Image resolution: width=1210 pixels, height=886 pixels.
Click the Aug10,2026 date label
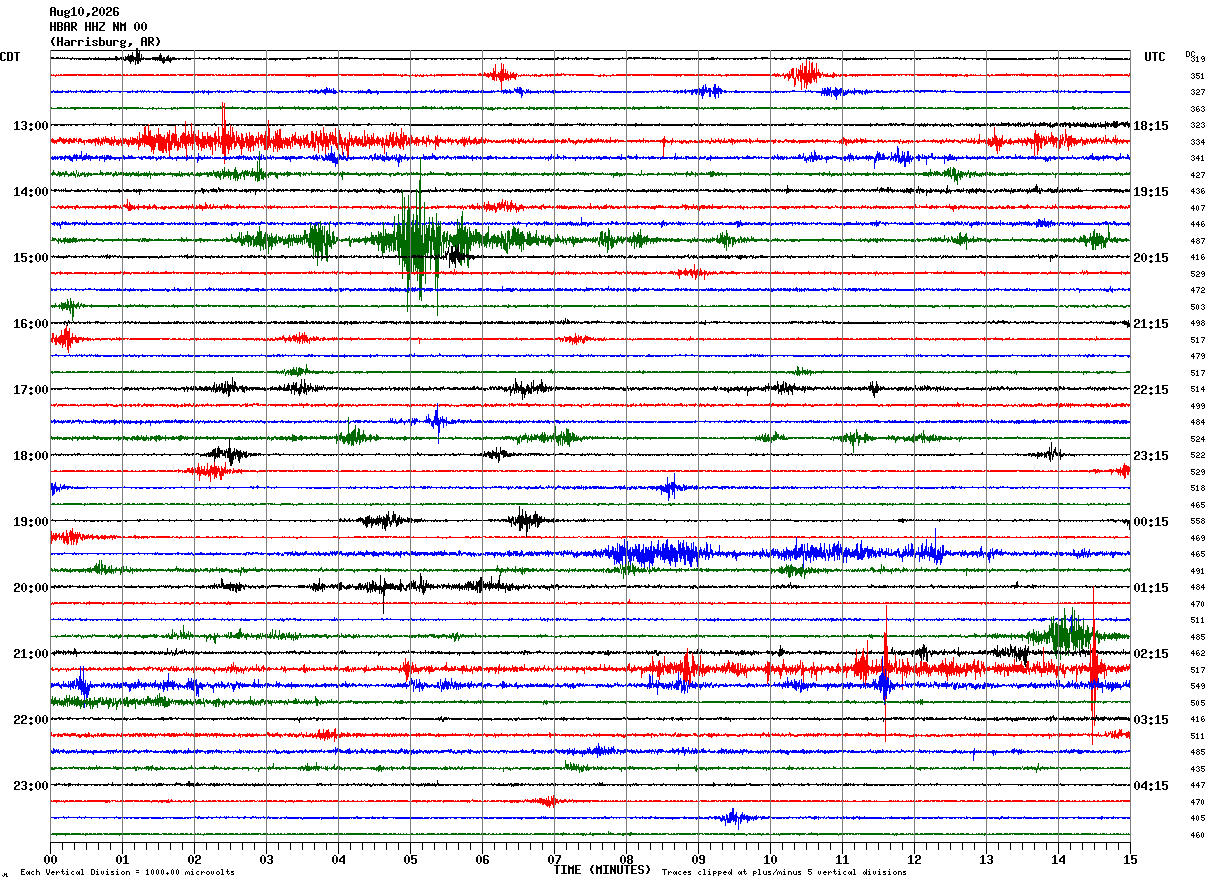point(84,12)
